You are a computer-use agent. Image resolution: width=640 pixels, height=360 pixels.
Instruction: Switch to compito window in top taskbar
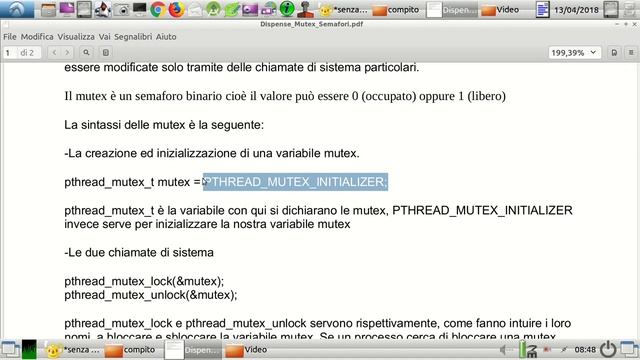pyautogui.click(x=396, y=9)
